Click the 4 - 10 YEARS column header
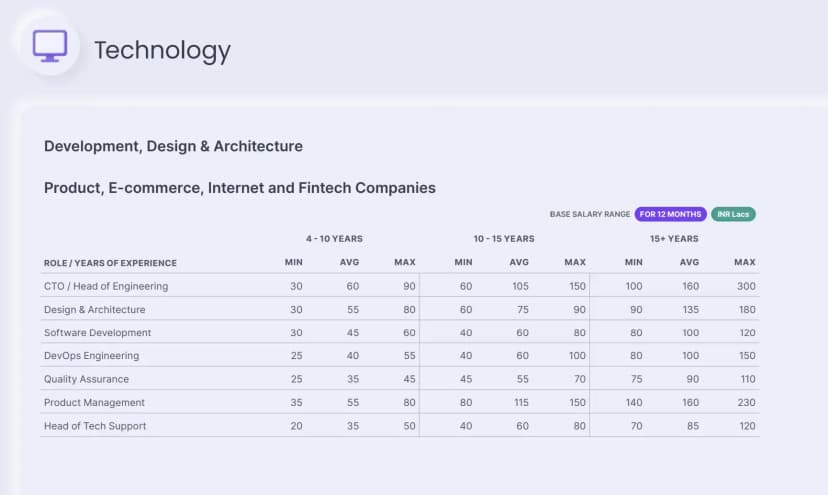This screenshot has height=495, width=828. pos(334,239)
